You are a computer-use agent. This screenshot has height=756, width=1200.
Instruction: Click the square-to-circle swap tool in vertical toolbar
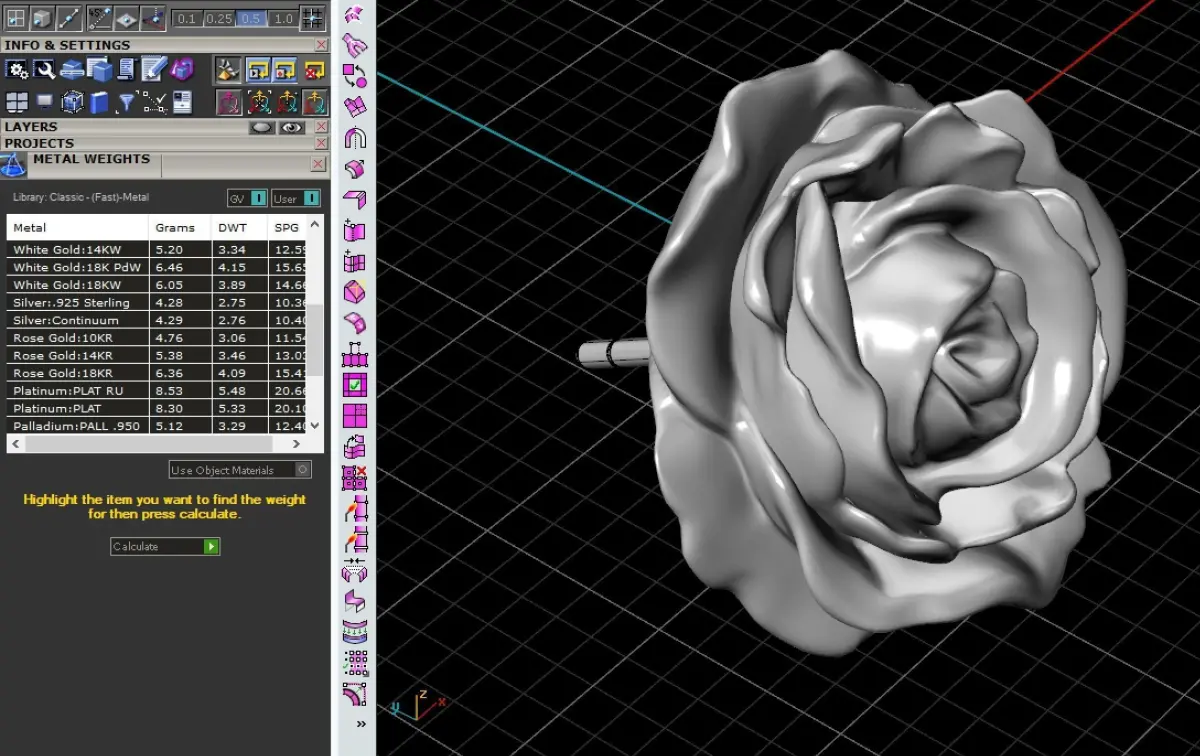point(355,75)
